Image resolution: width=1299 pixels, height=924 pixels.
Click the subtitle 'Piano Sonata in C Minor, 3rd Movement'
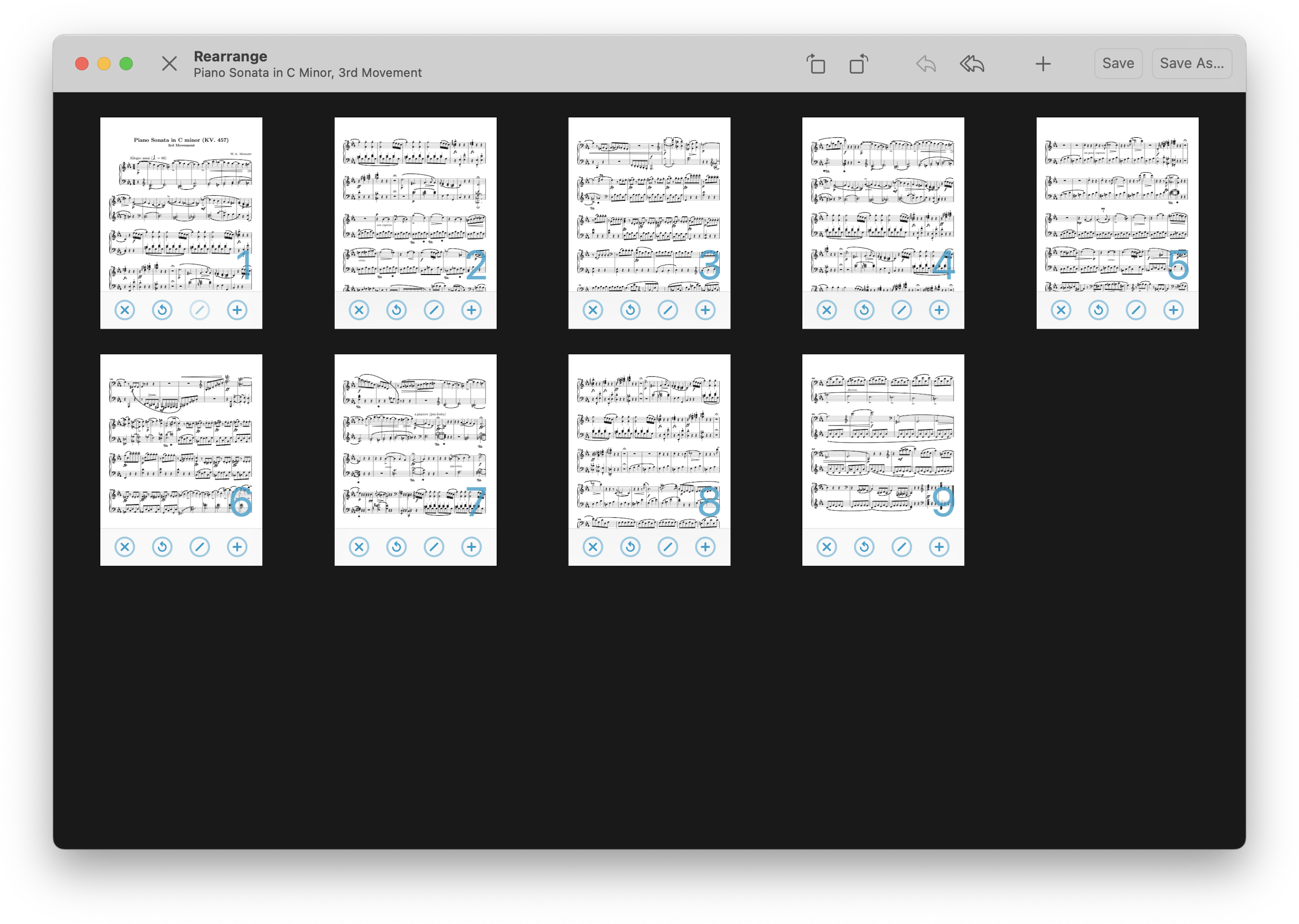pyautogui.click(x=307, y=73)
